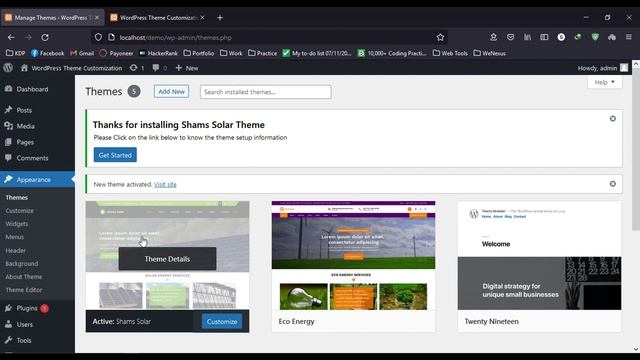Screen dimensions: 640x360
Task: Open the KDP bookmark folder
Action: point(15,53)
